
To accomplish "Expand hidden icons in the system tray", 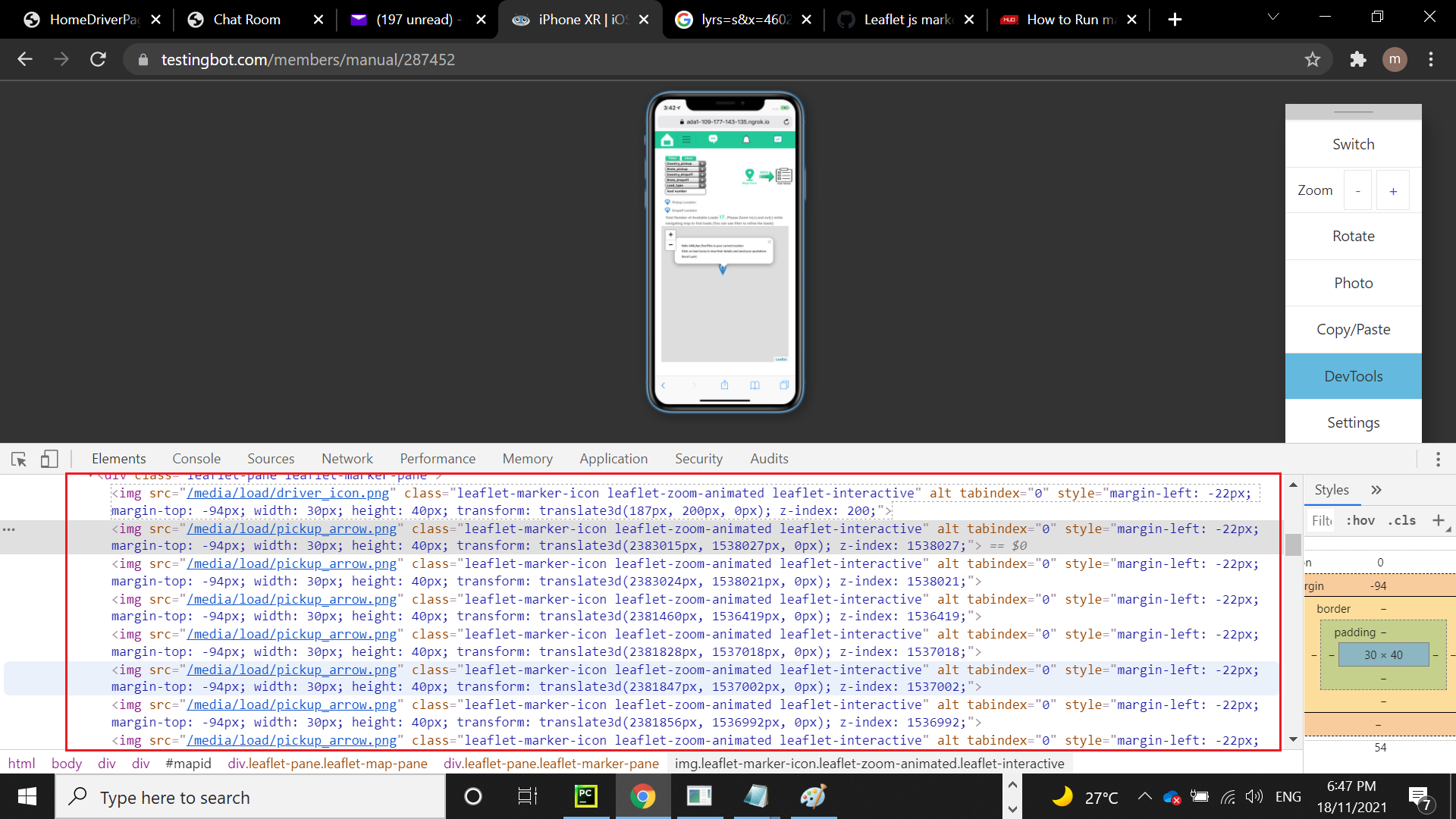I will (1144, 796).
